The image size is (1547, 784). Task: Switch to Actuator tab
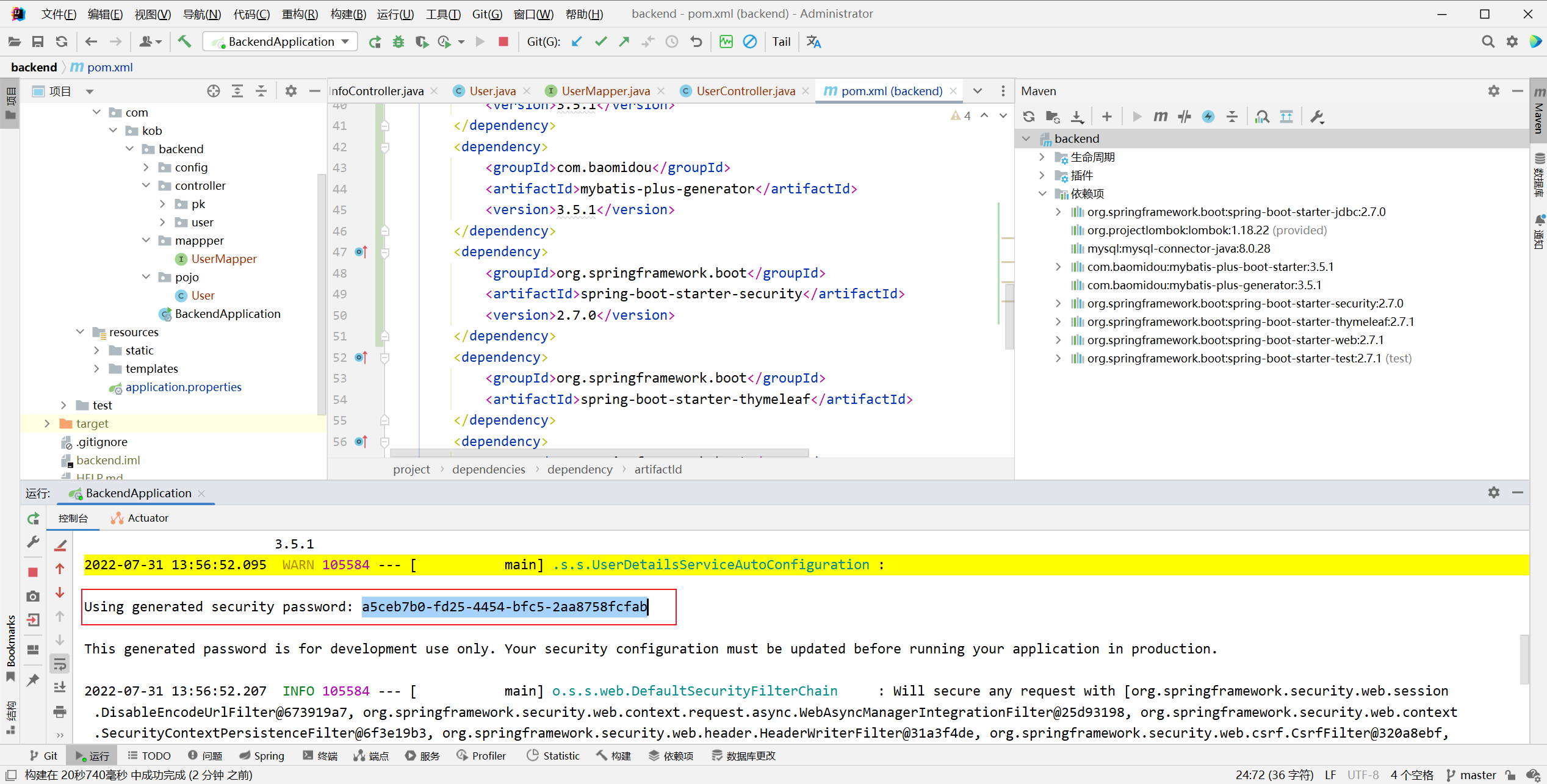tap(140, 518)
